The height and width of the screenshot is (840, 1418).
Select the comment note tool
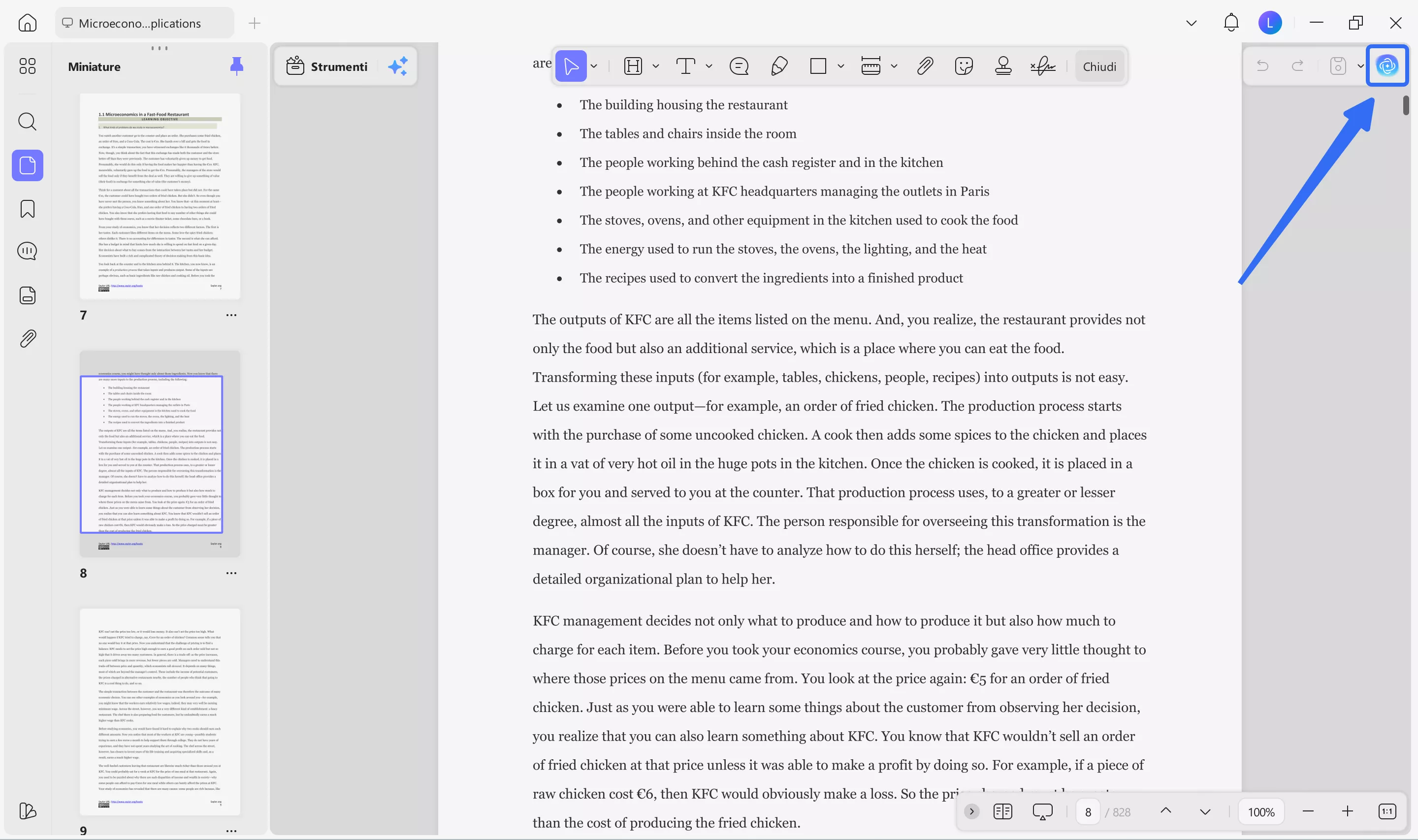(x=739, y=66)
